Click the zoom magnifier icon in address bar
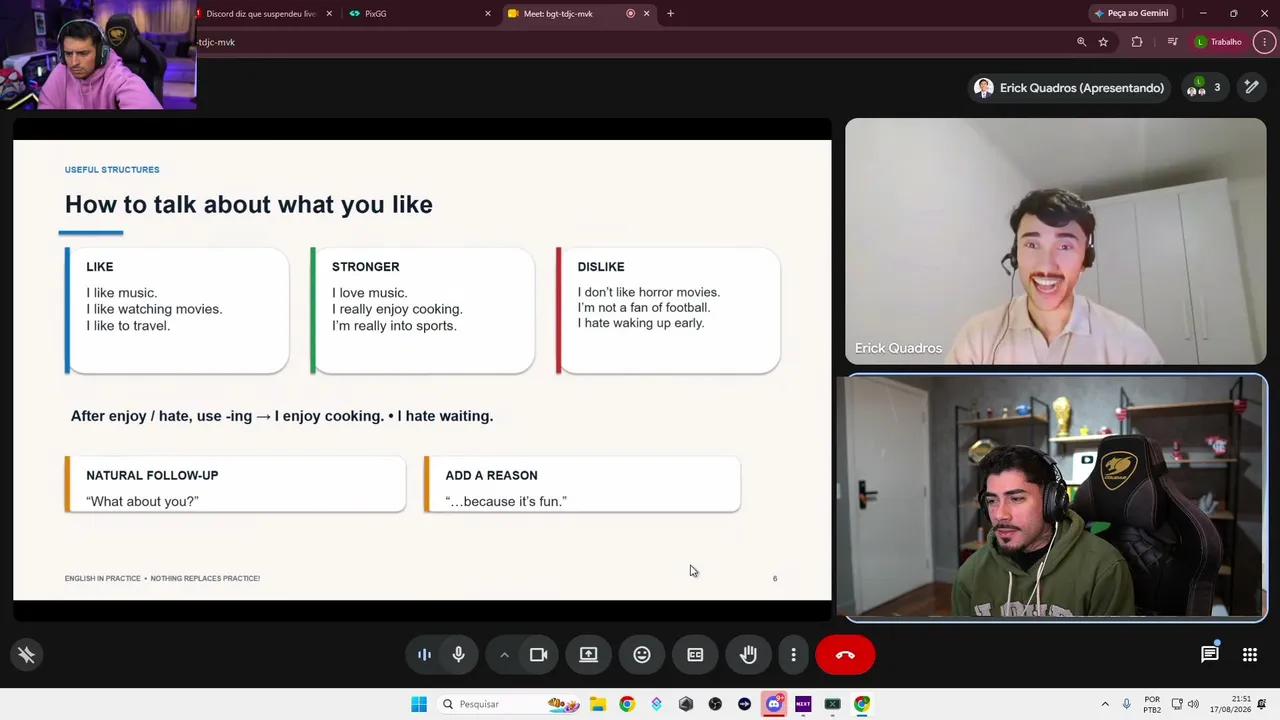The width and height of the screenshot is (1280, 720). pyautogui.click(x=1081, y=42)
